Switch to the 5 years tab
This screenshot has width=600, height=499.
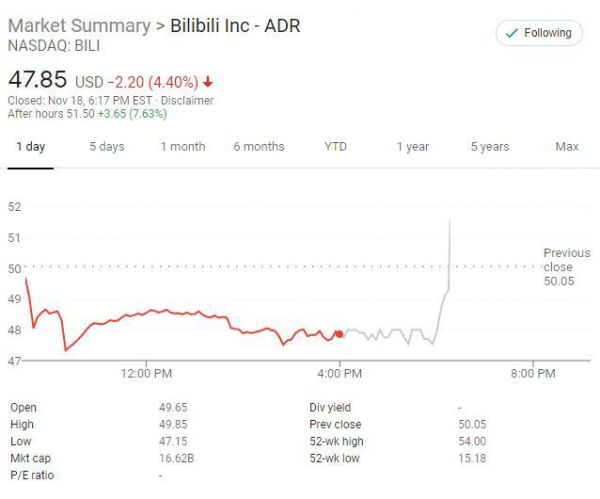(x=490, y=147)
